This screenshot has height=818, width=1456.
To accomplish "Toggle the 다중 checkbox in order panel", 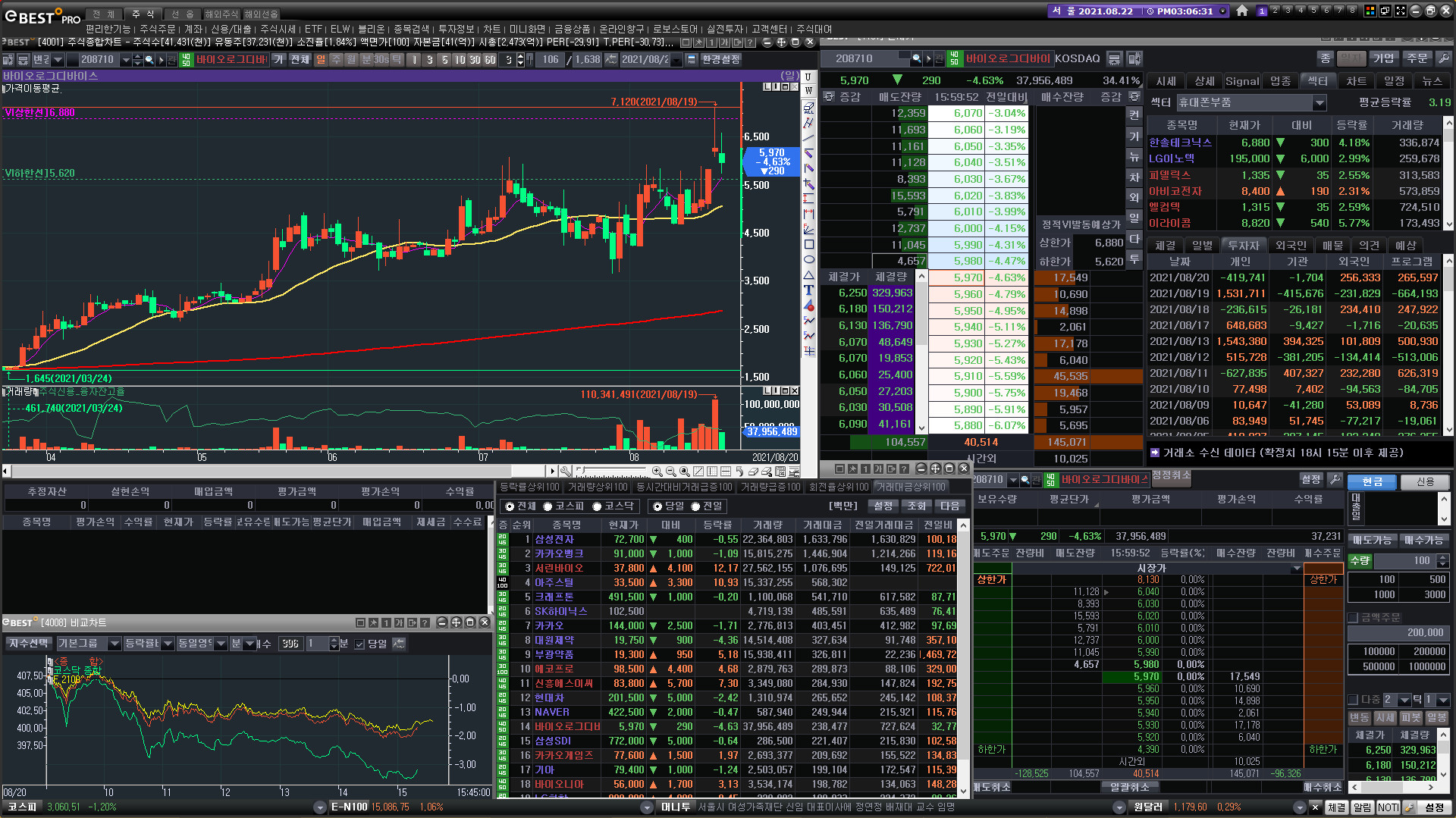I will click(x=1353, y=700).
